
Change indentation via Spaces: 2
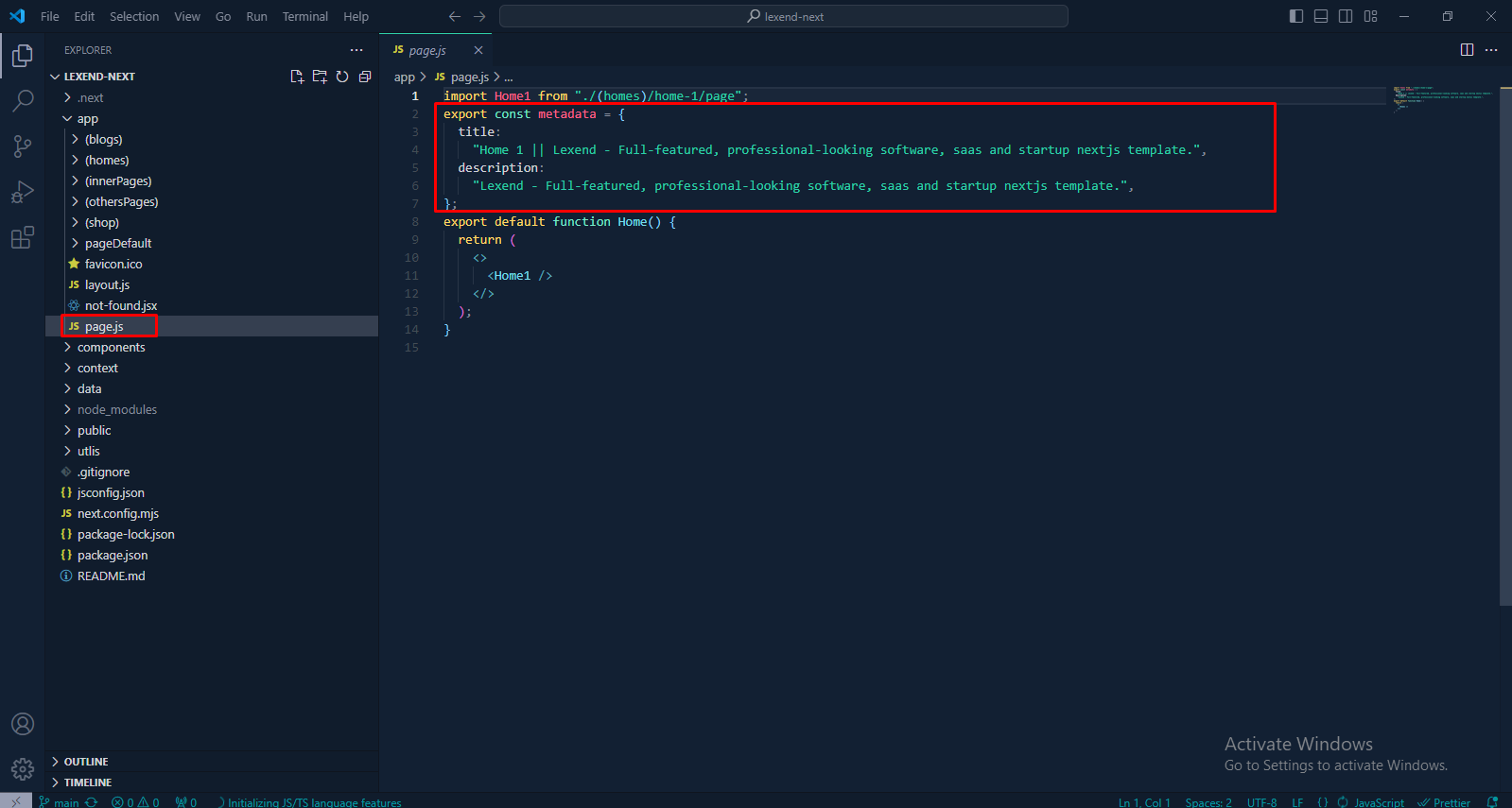pos(1208,802)
